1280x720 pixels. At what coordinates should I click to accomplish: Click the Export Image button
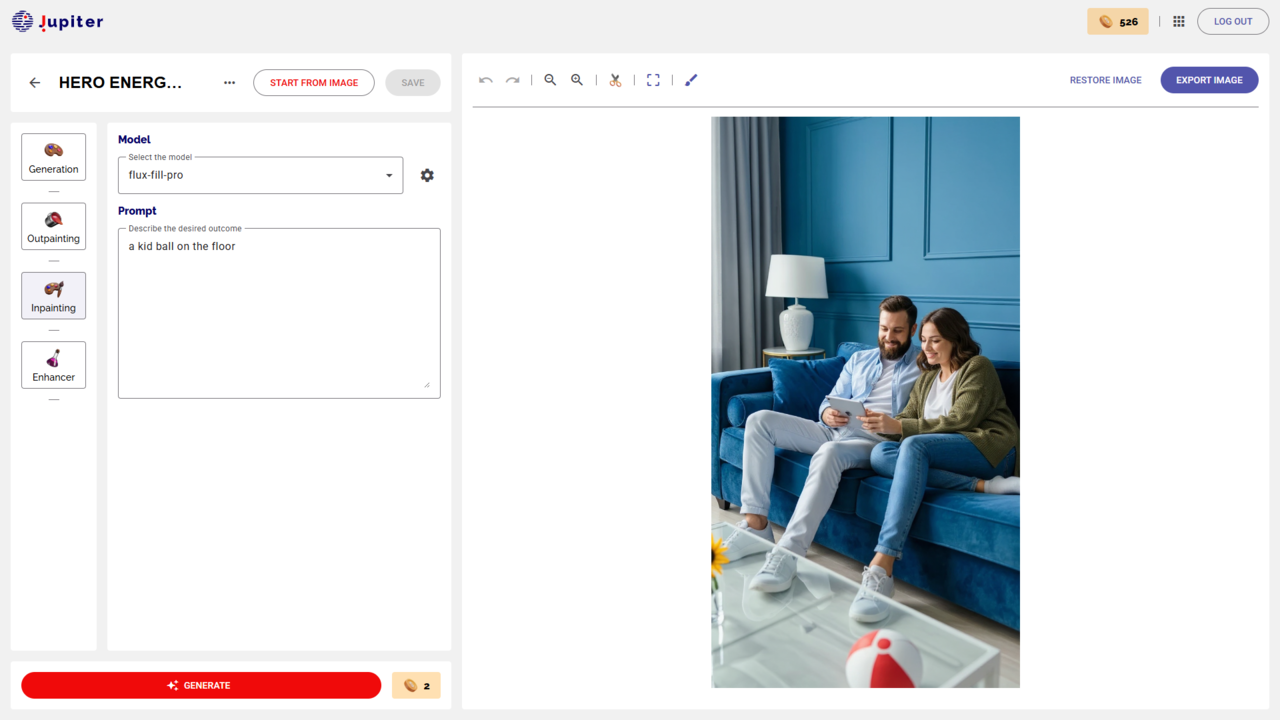coord(1209,80)
